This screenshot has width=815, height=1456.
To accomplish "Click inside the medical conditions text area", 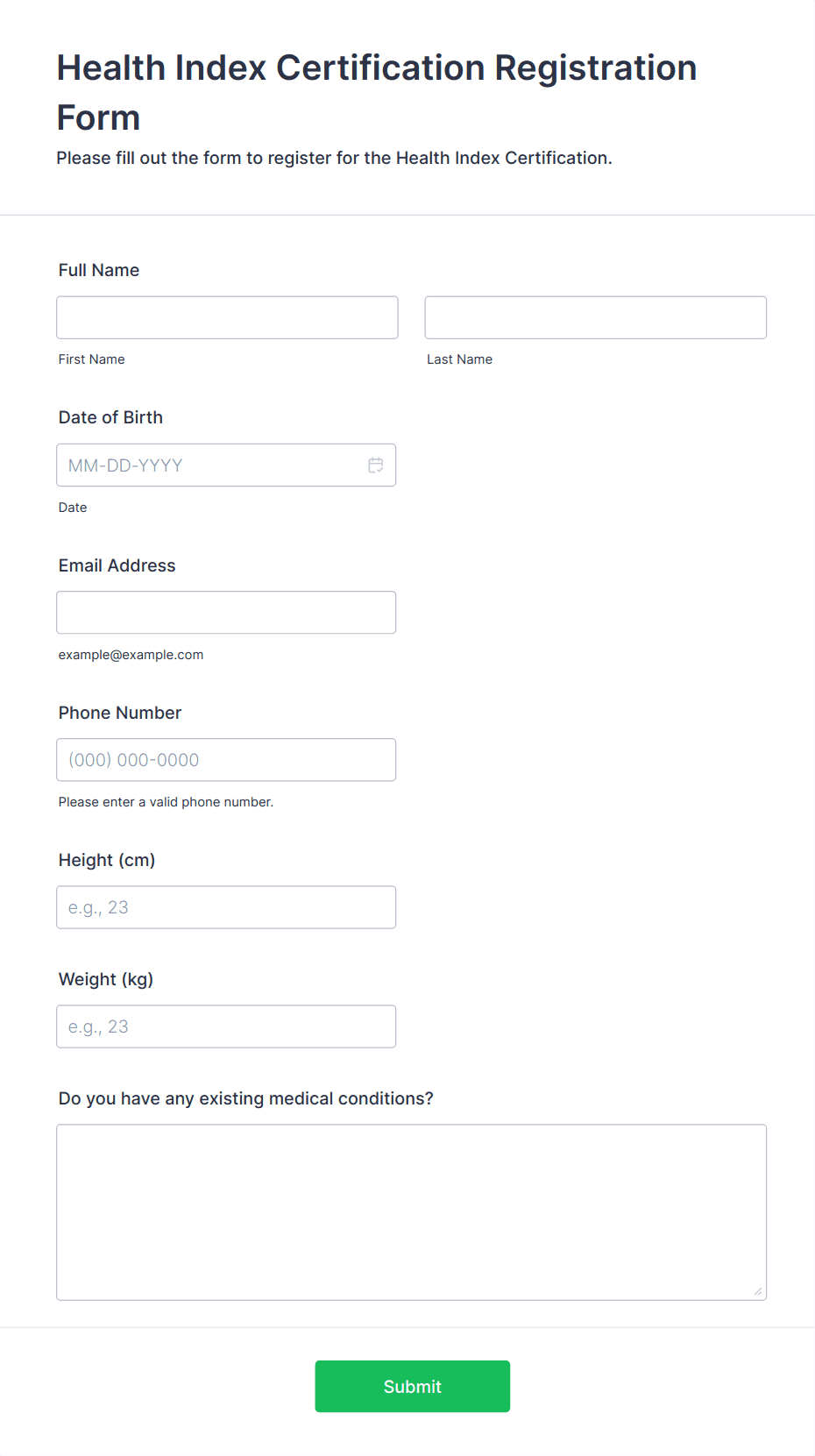I will 411,1211.
